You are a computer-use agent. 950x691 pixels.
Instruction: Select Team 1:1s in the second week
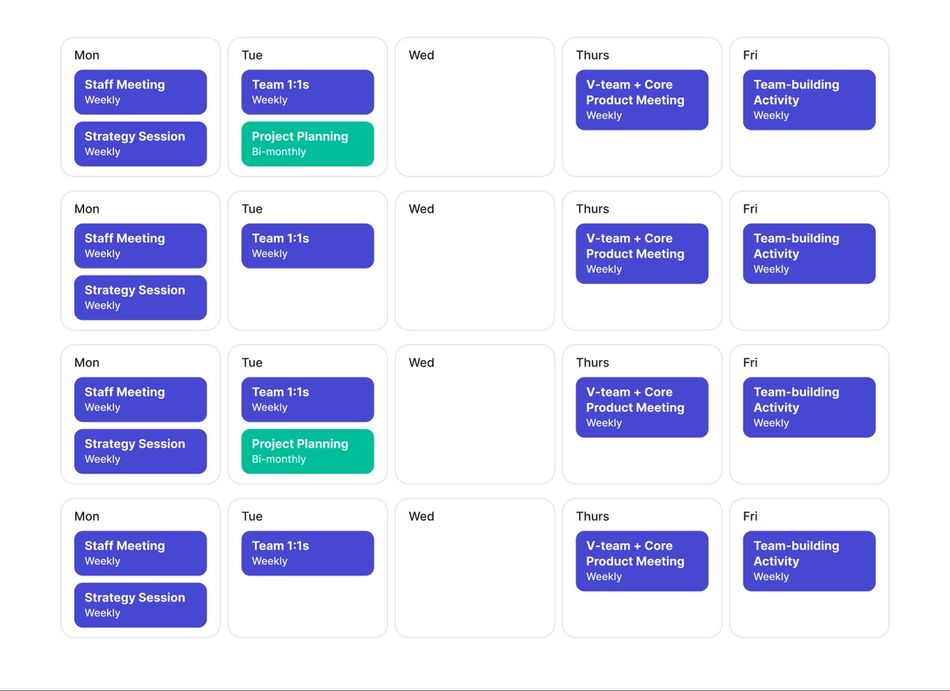coord(307,246)
